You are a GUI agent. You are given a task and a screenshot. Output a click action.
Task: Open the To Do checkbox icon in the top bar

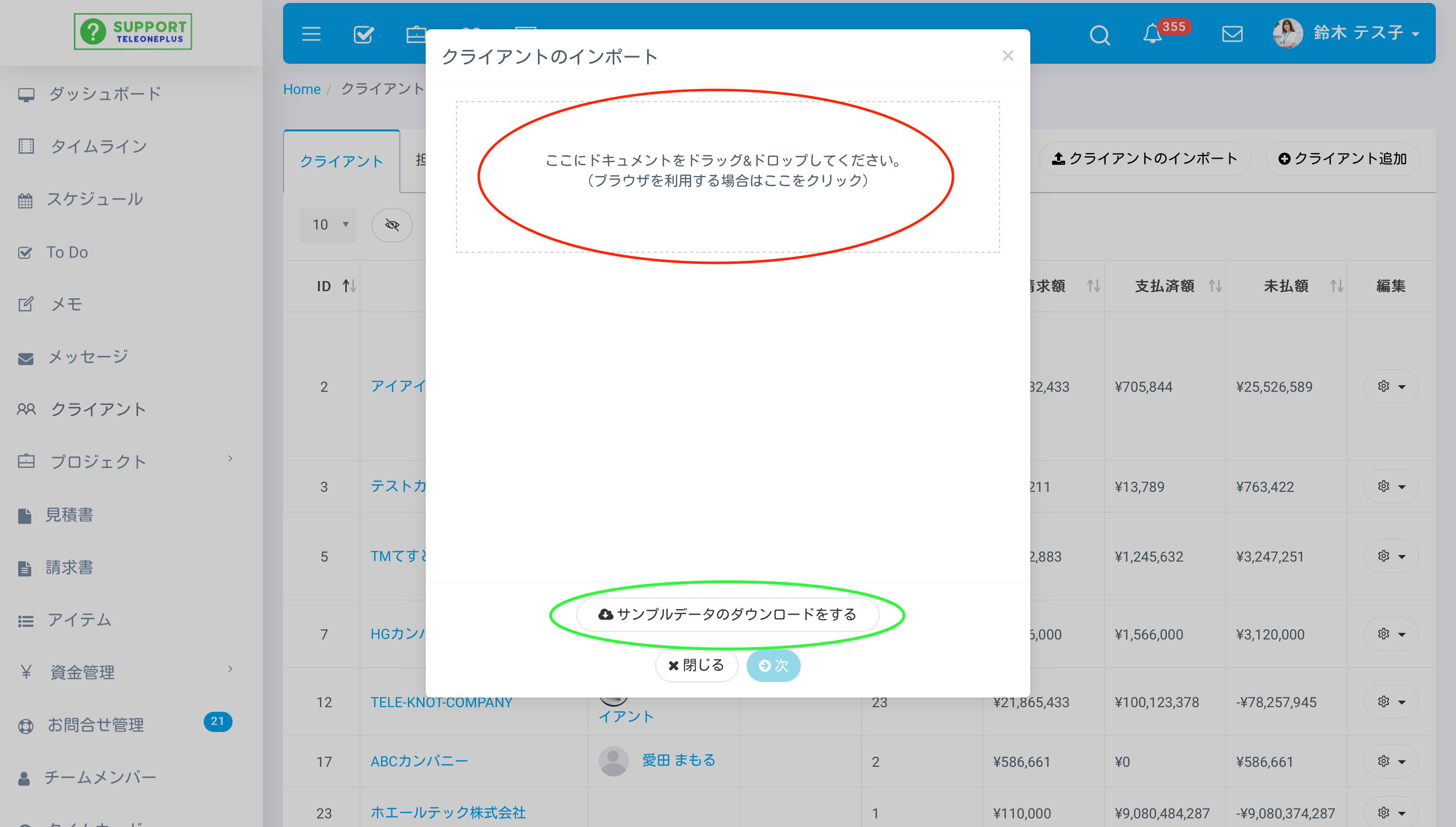click(x=363, y=34)
